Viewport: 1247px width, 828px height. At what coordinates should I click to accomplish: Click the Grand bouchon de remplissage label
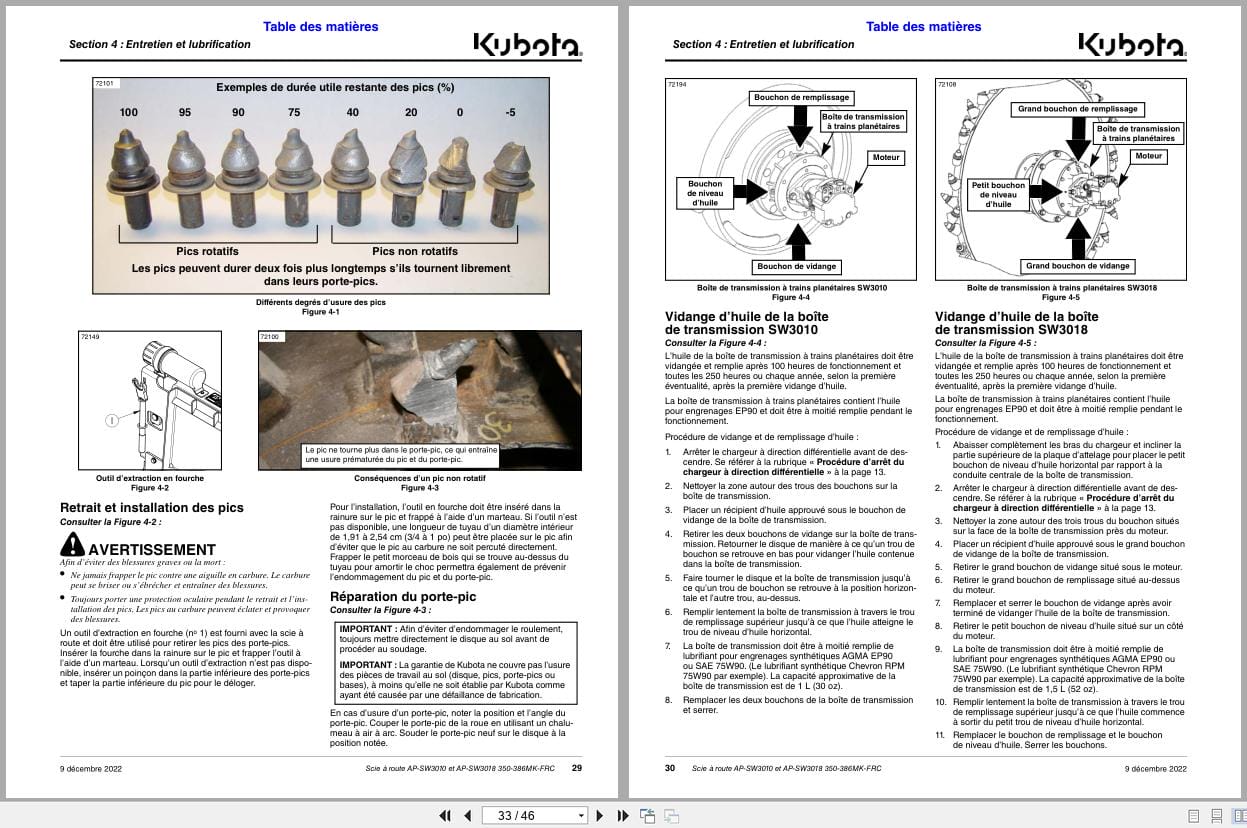1077,108
